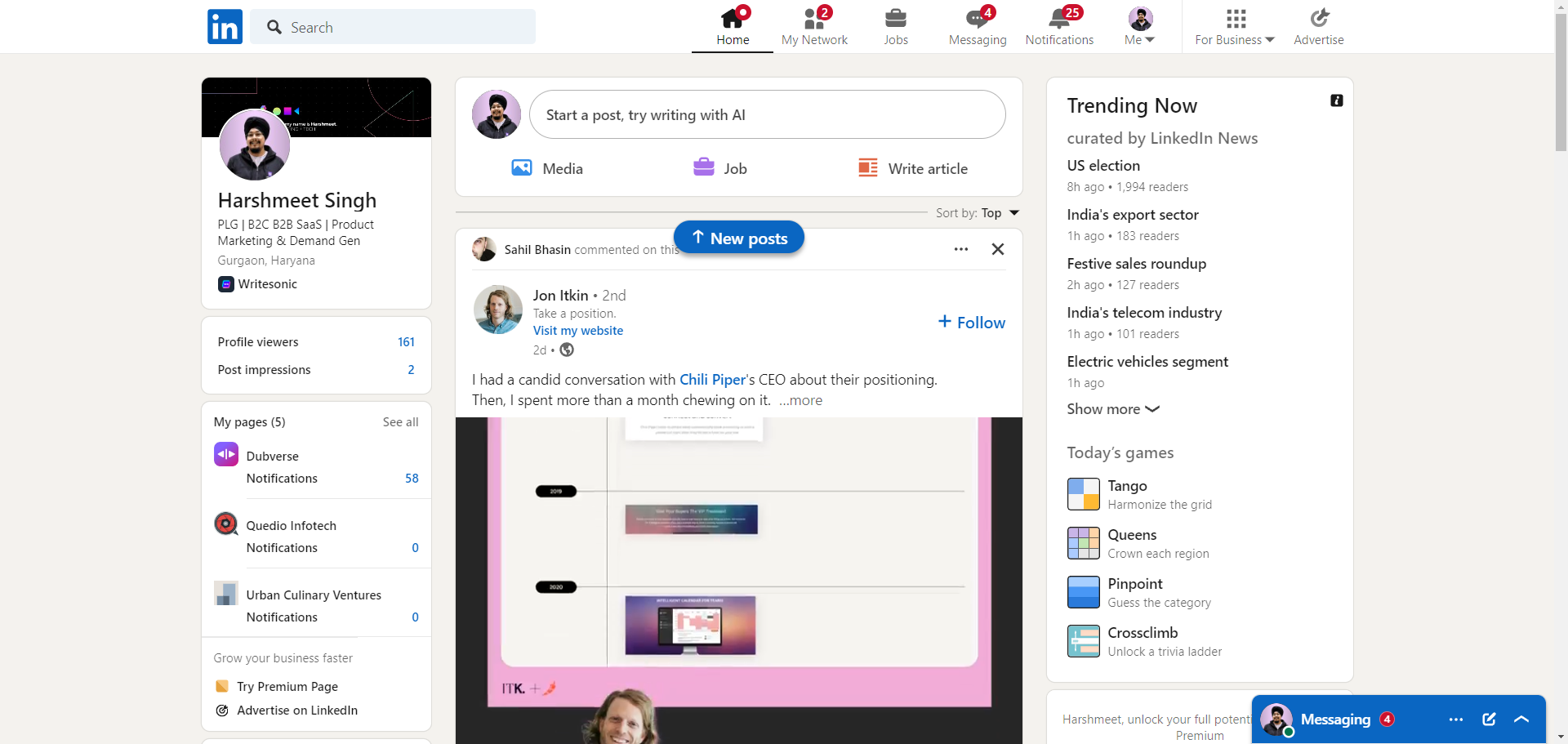The image size is (1568, 744).
Task: Click Start a post field
Action: coord(768,114)
